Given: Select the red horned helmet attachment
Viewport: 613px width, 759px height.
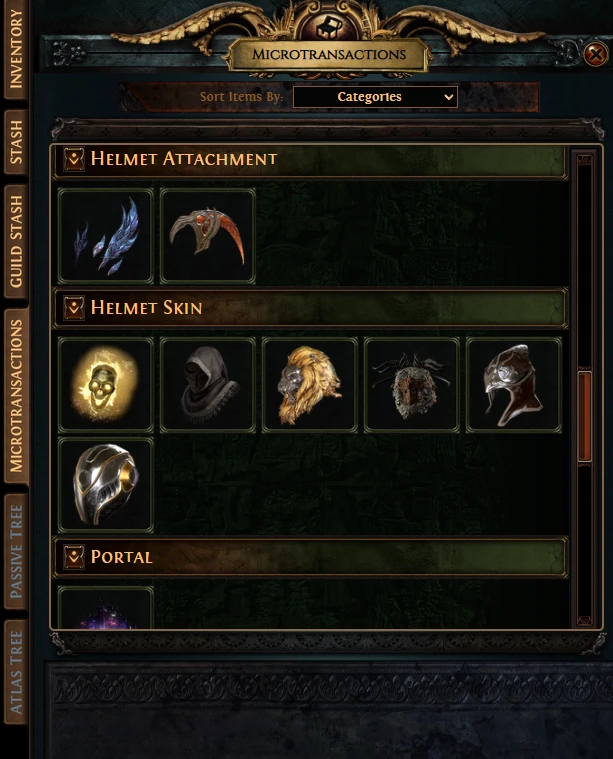Looking at the screenshot, I should click(x=208, y=236).
